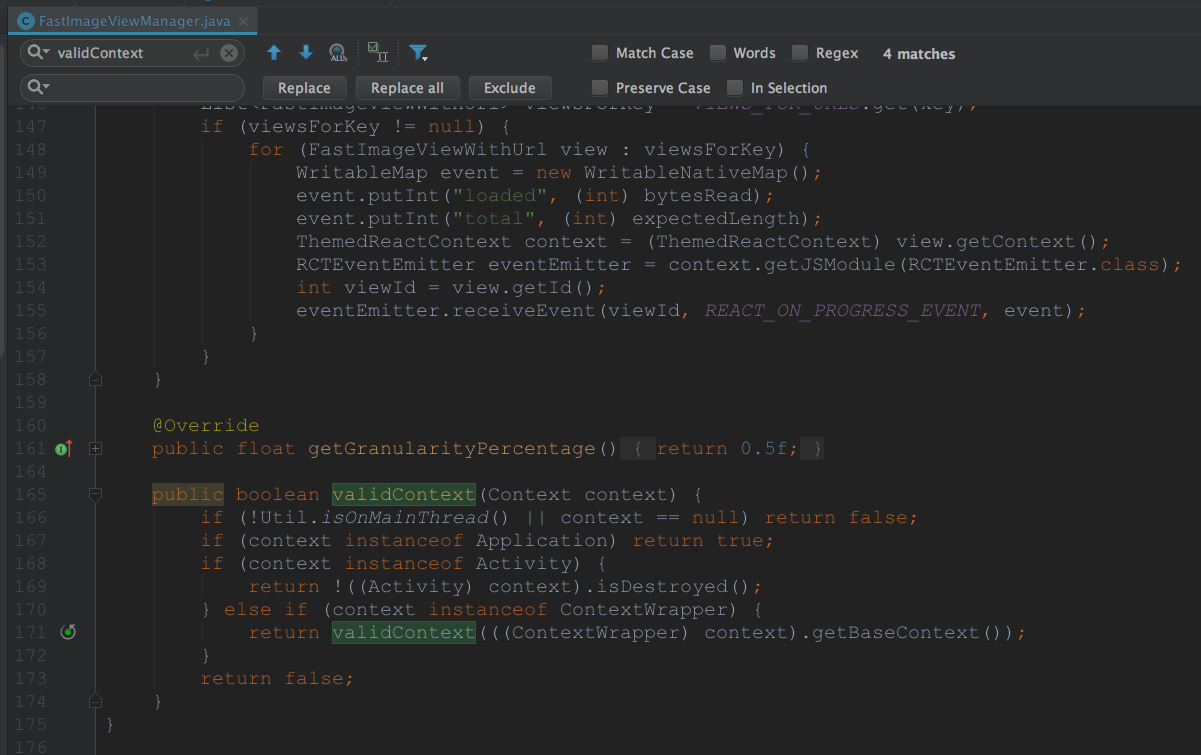
Task: Click the add selection for occurrences icon
Action: pos(378,52)
